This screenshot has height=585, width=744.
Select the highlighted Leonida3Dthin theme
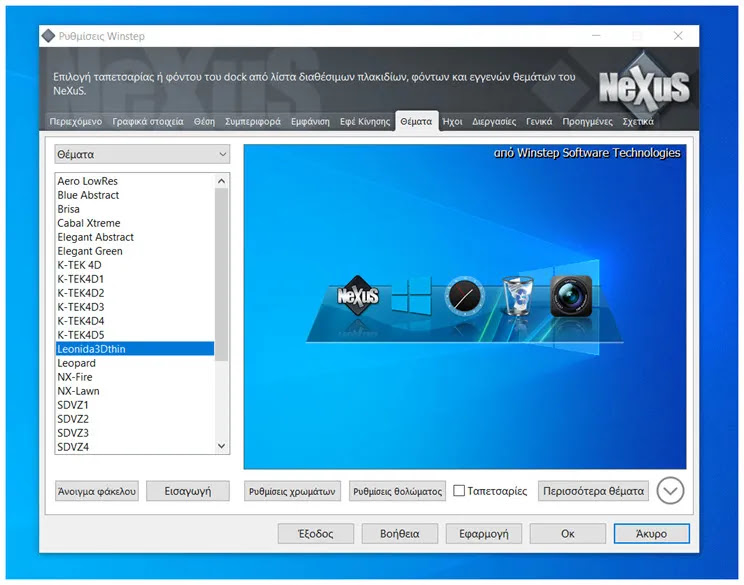tap(135, 349)
